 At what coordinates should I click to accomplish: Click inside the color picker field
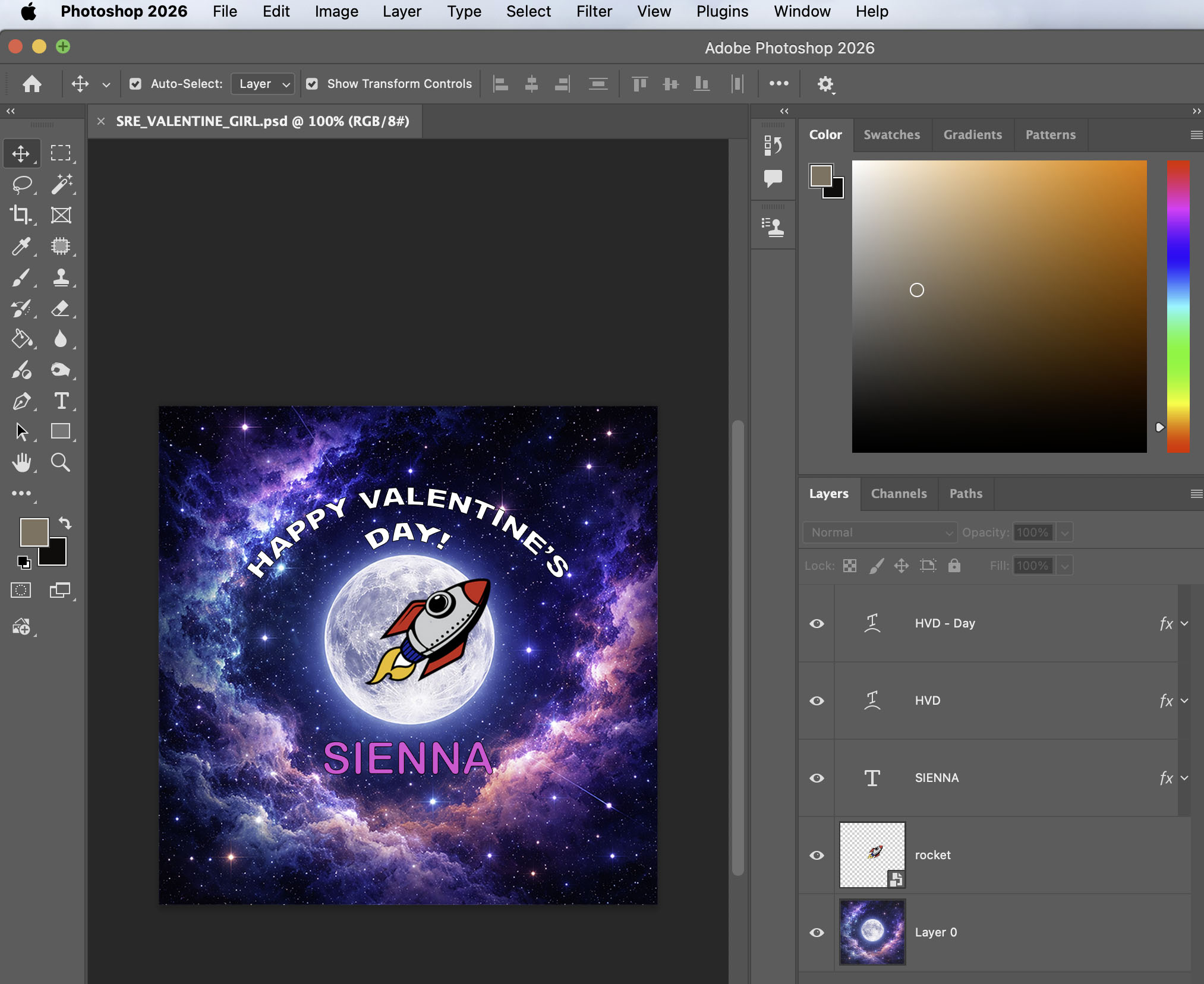tap(999, 306)
